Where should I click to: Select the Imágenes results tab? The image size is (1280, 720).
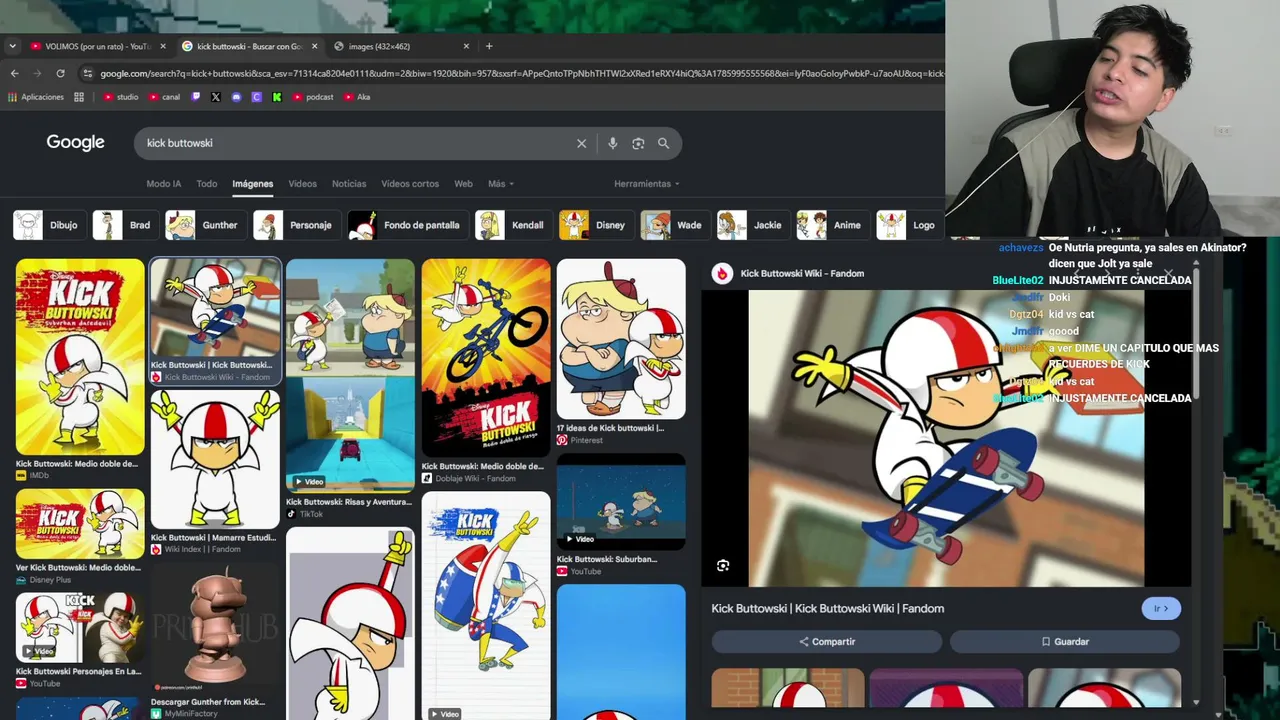[253, 184]
